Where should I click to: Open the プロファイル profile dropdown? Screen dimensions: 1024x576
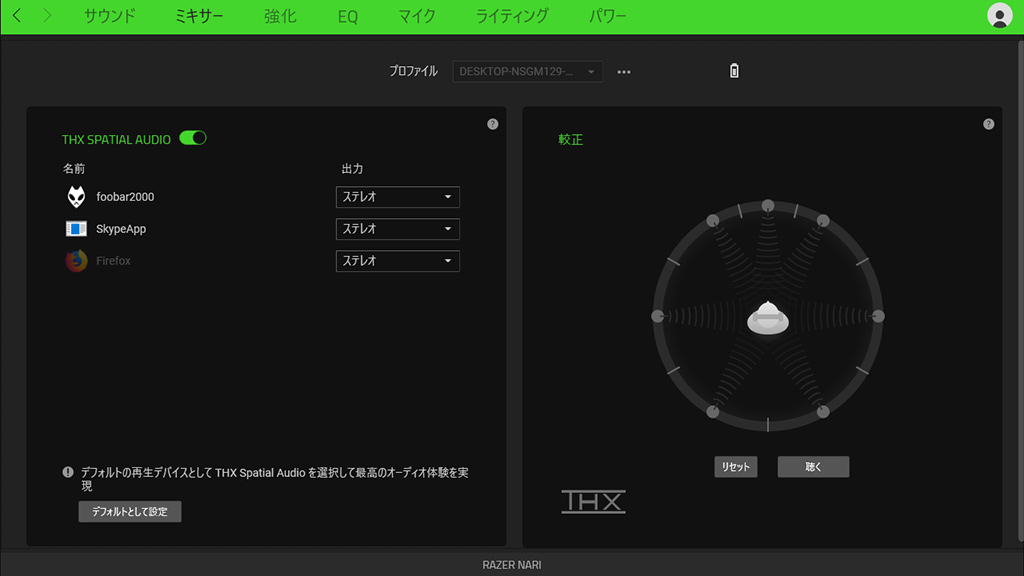click(527, 71)
